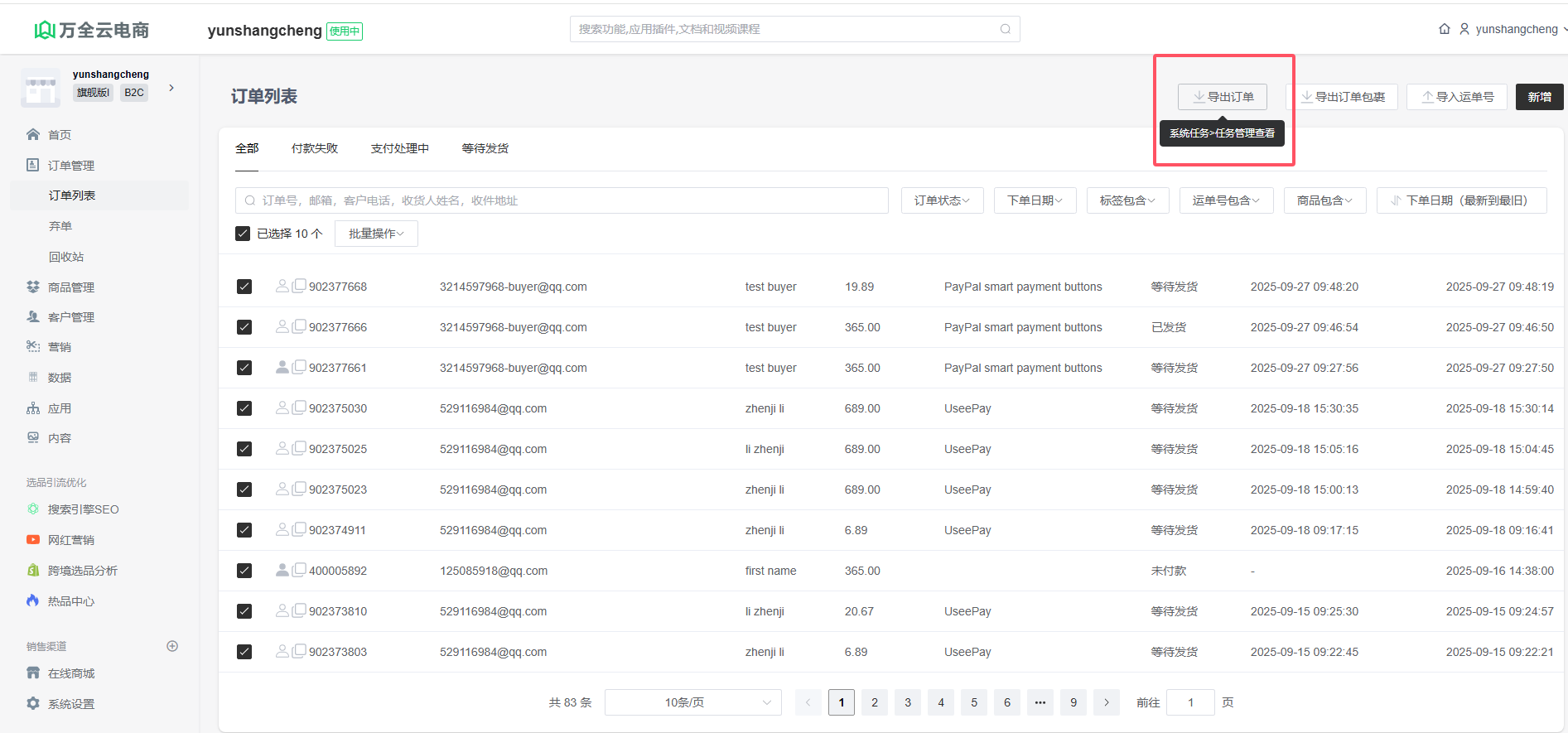
Task: Click the 导出订单 button
Action: [x=1223, y=97]
